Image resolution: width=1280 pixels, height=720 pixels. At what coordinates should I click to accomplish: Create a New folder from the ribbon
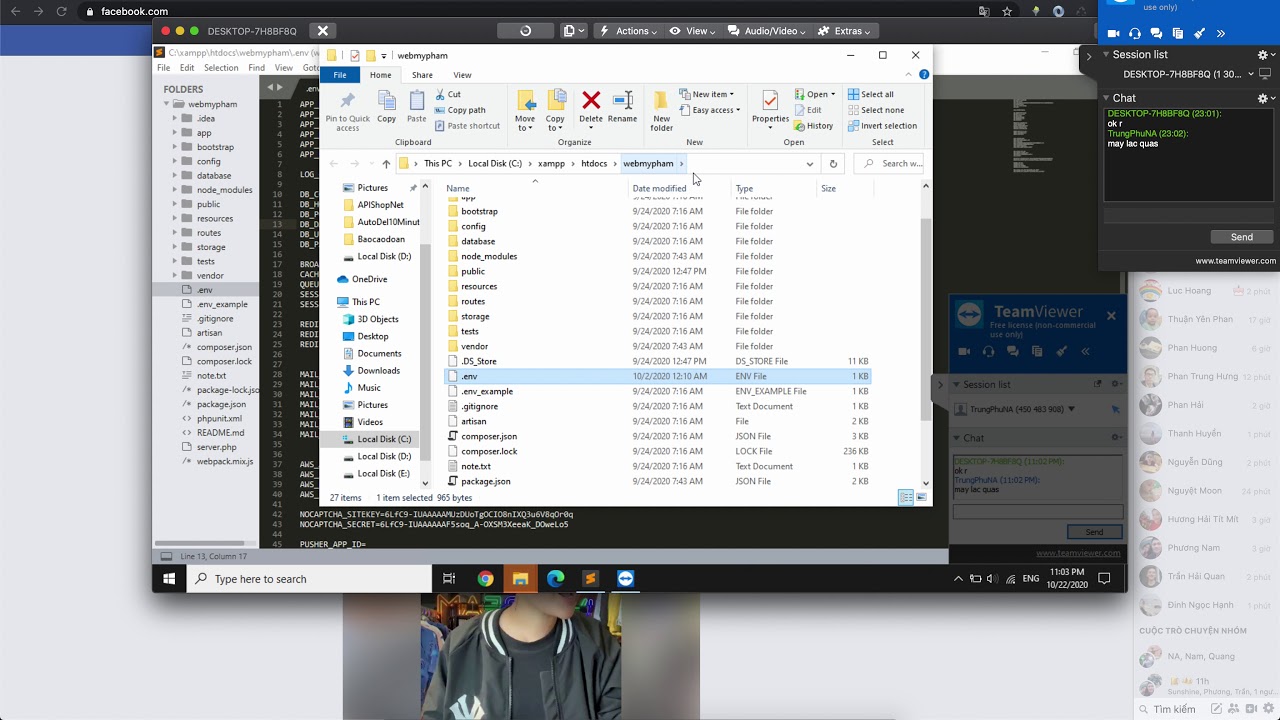(661, 110)
